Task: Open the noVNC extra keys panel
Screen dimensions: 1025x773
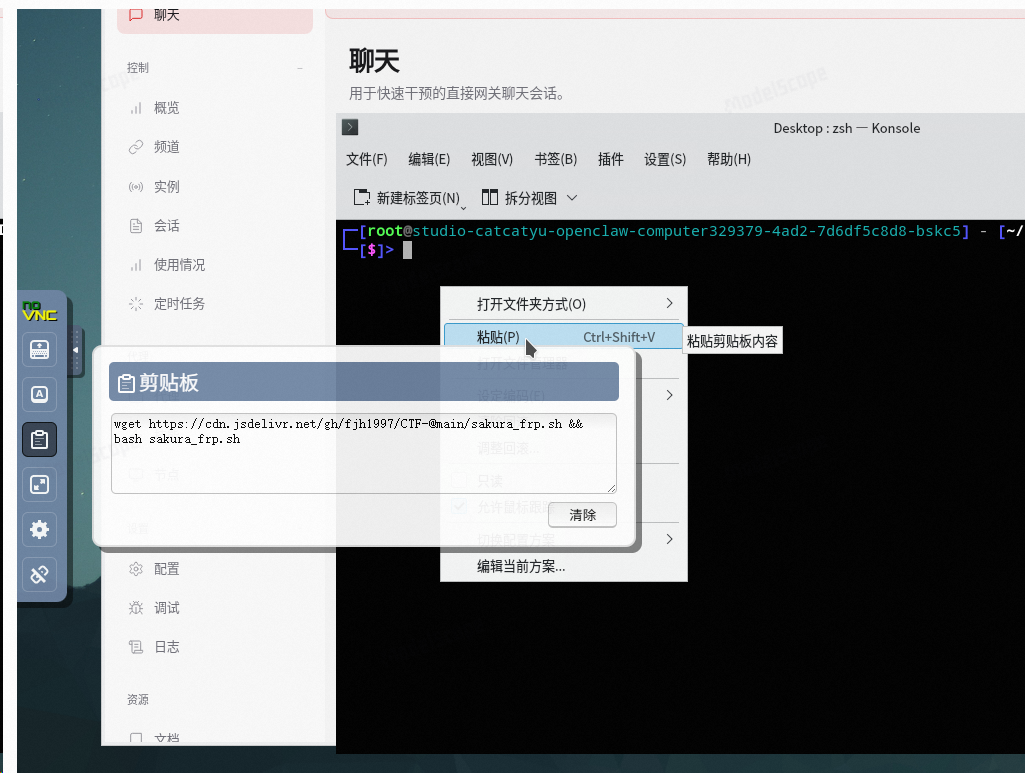Action: click(39, 395)
